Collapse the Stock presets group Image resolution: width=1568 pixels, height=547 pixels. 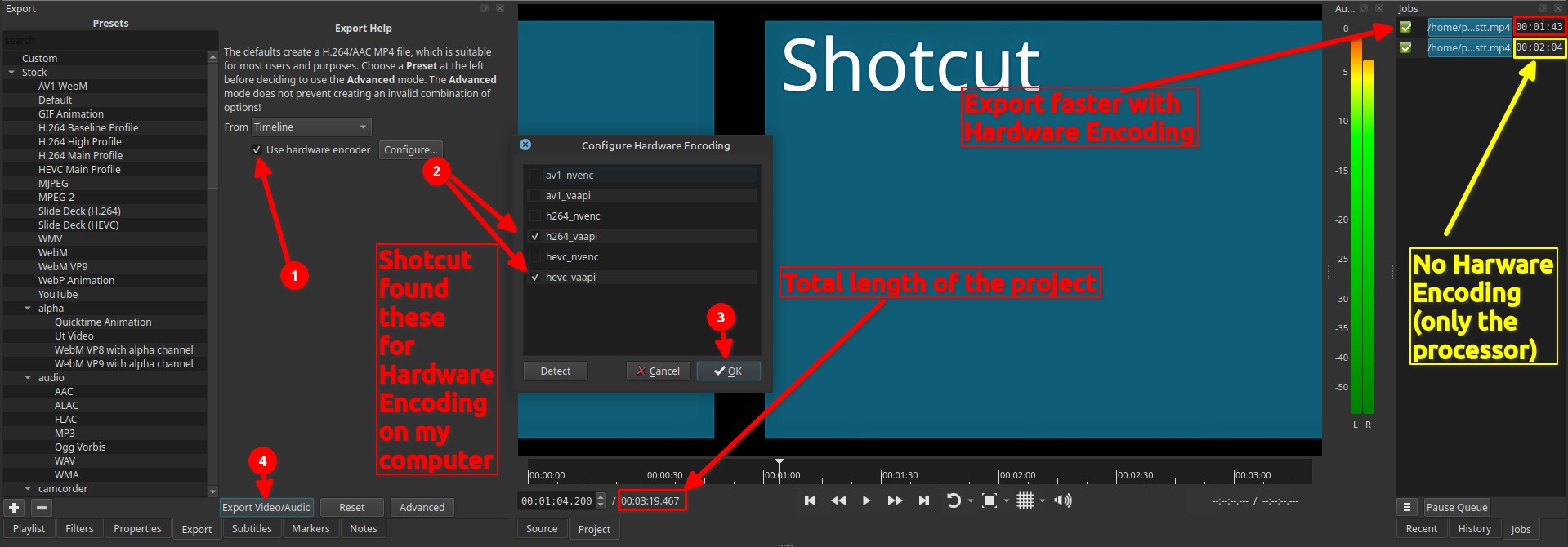pos(11,73)
